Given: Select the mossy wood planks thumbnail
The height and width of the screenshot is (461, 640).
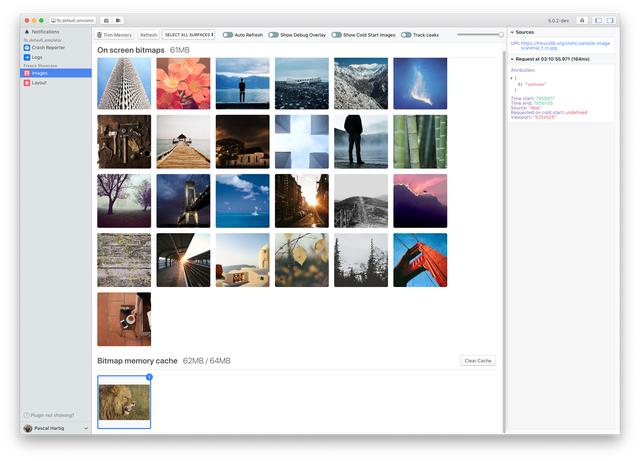Looking at the screenshot, I should [x=124, y=260].
